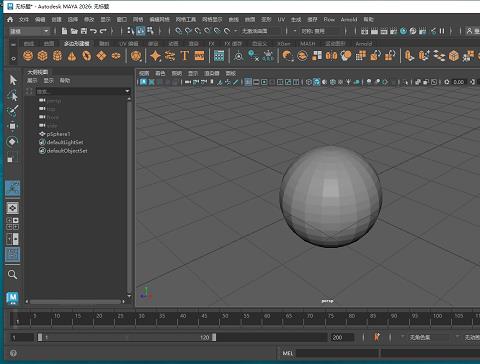Create a polygon cone from the shelf
Screen dimensions: 480x364
[72, 56]
